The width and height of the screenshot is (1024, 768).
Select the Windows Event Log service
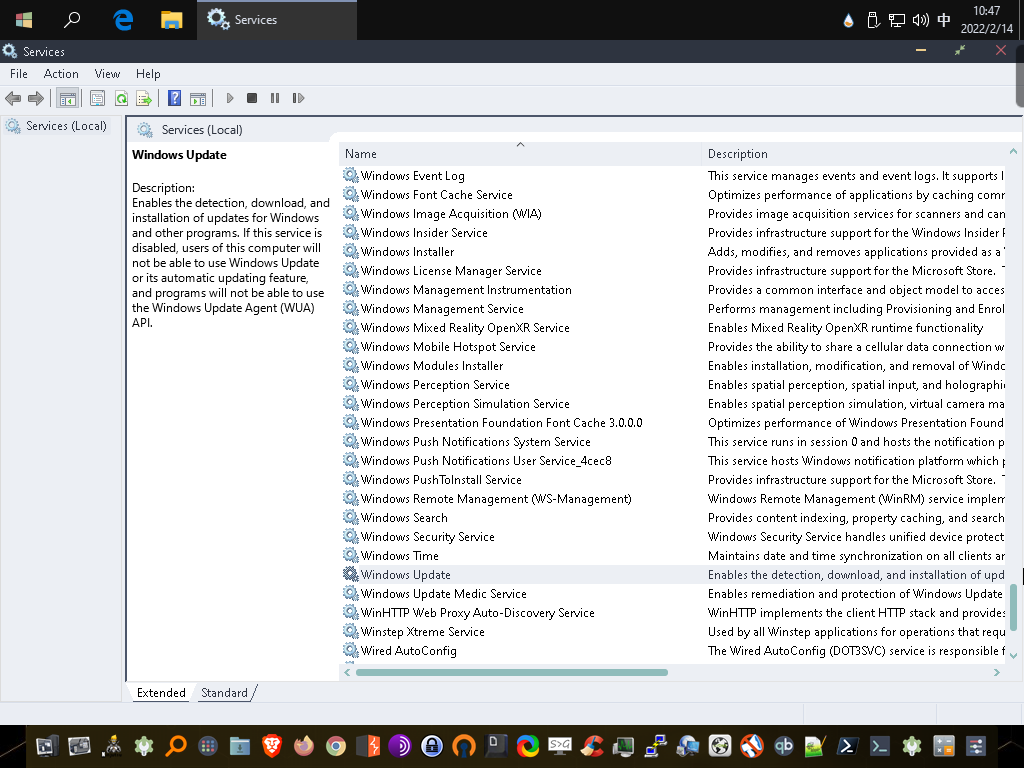[673, 176]
